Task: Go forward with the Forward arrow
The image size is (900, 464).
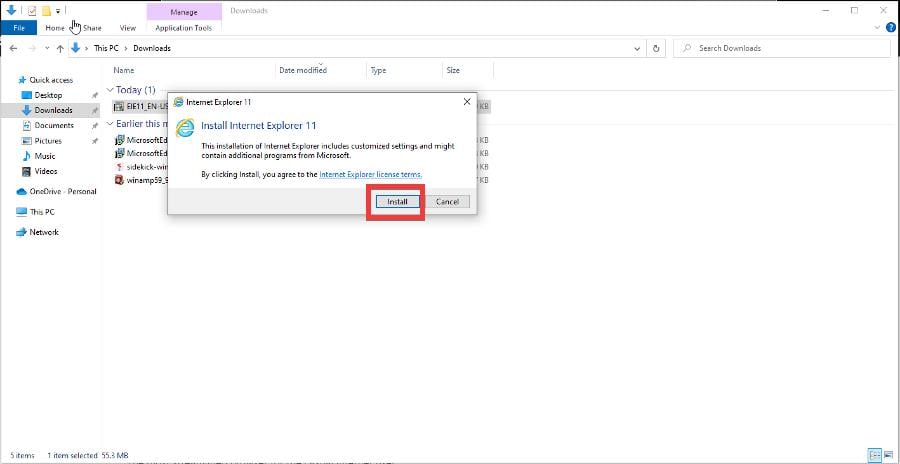Action: click(x=32, y=49)
